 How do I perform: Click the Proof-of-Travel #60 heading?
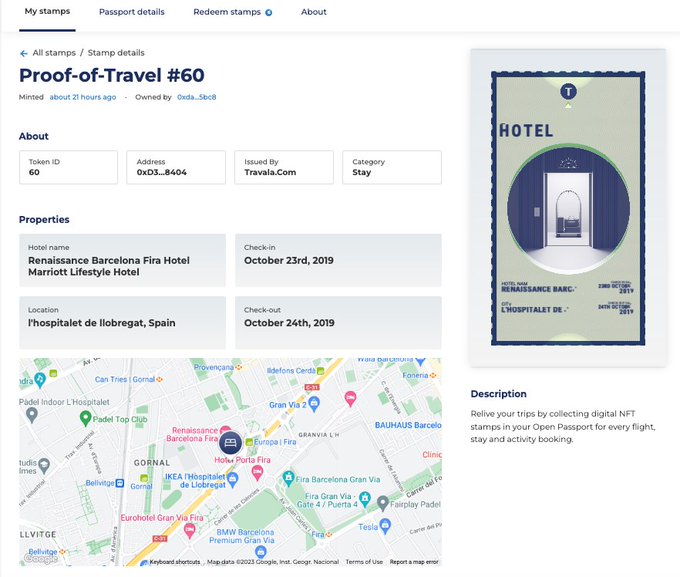coord(111,75)
